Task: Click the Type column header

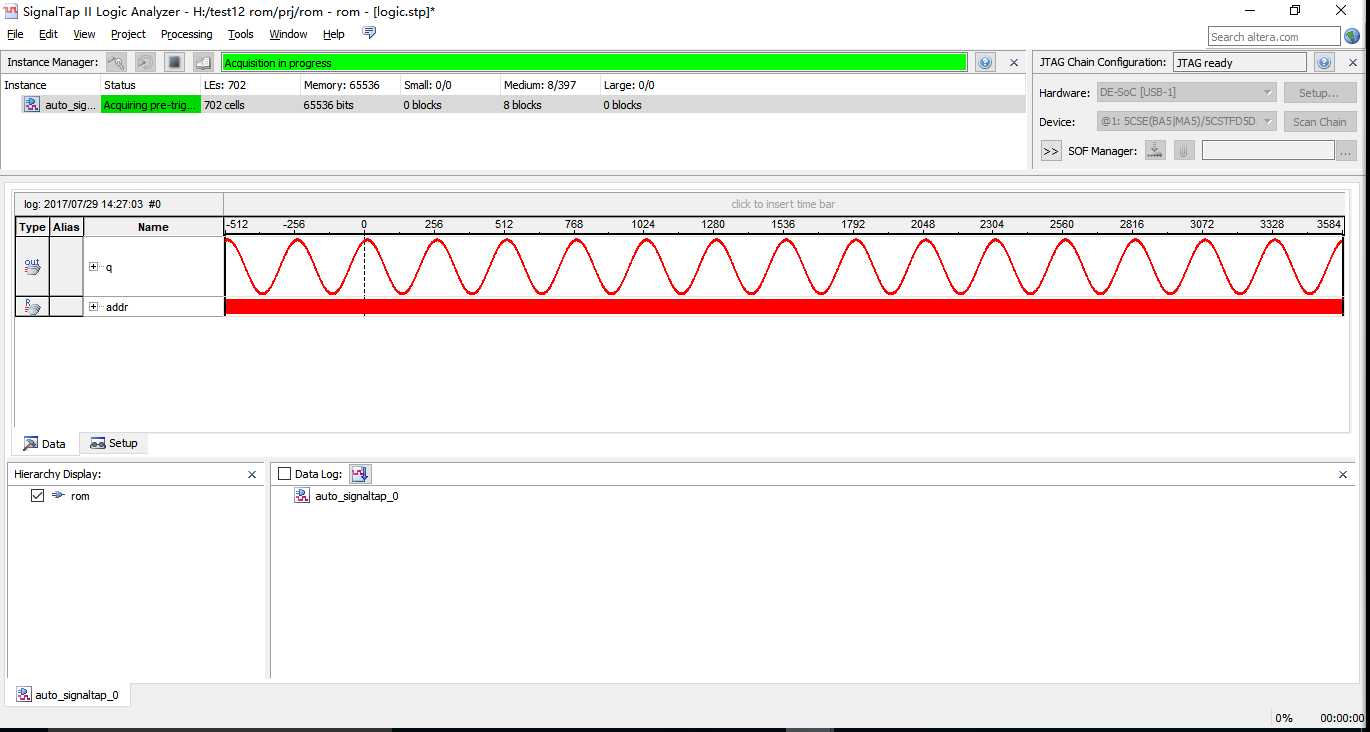Action: (32, 227)
